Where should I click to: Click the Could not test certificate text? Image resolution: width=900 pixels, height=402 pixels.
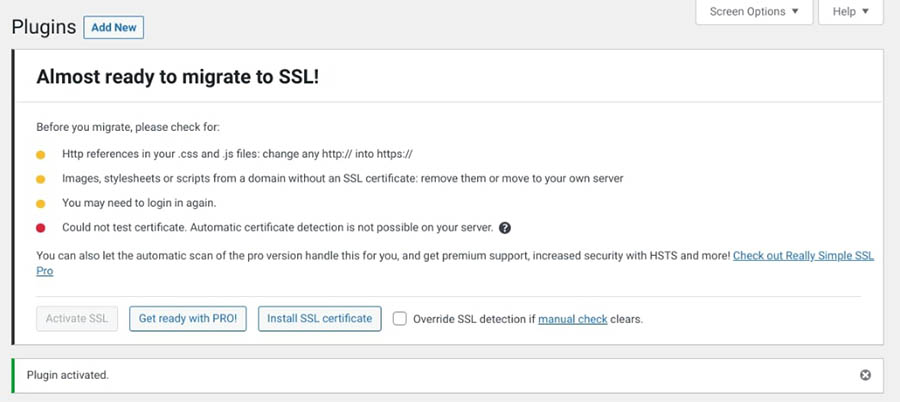coord(276,227)
